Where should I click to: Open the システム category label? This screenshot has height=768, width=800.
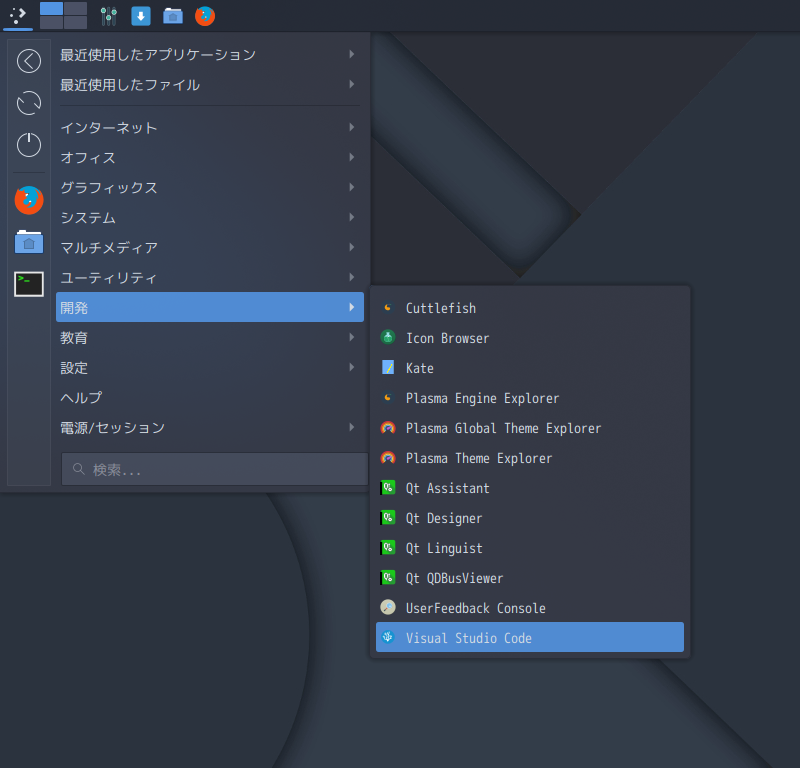(x=88, y=217)
